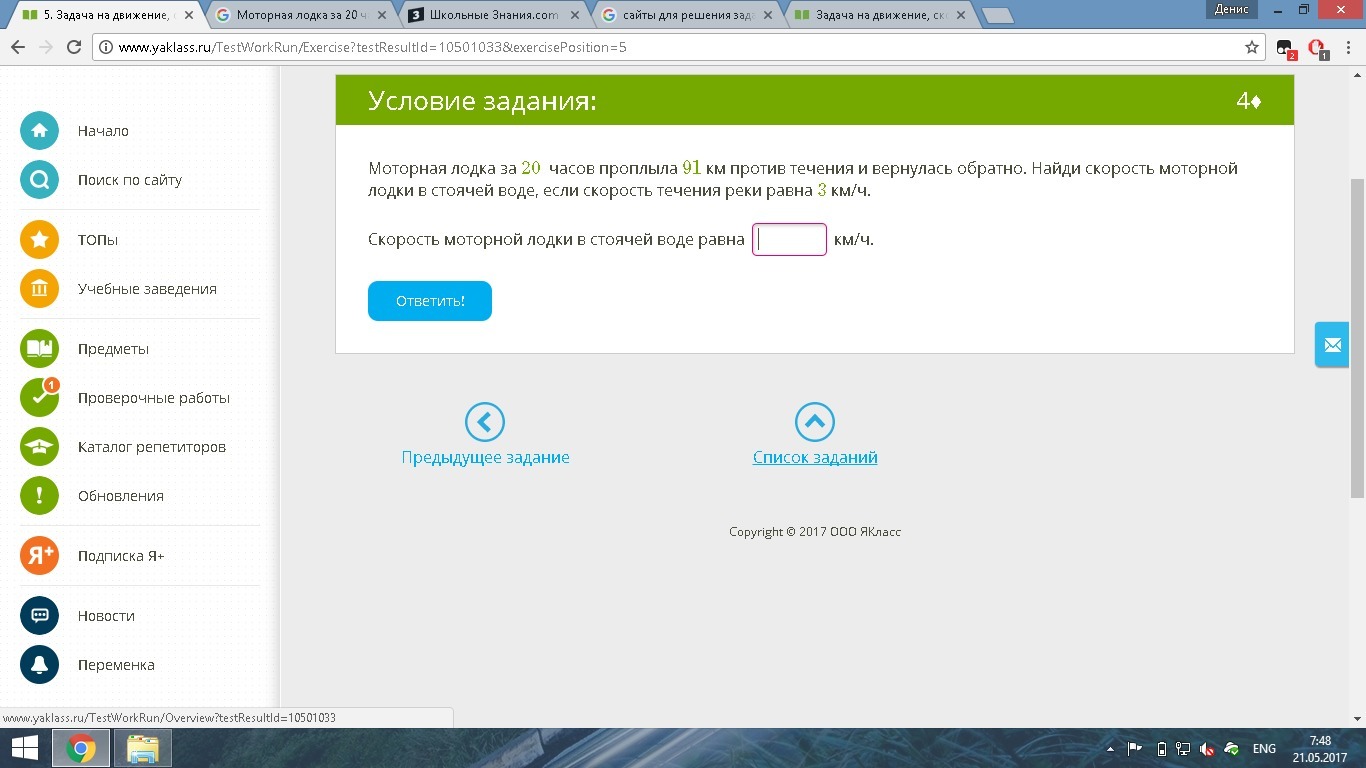
Task: Click the Каталог репетиторов graduation cap icon
Action: [39, 447]
